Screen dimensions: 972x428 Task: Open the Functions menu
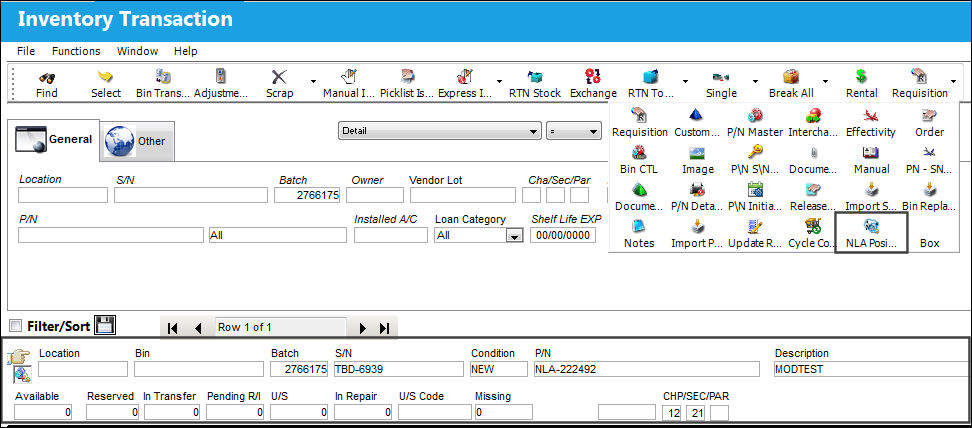click(76, 51)
